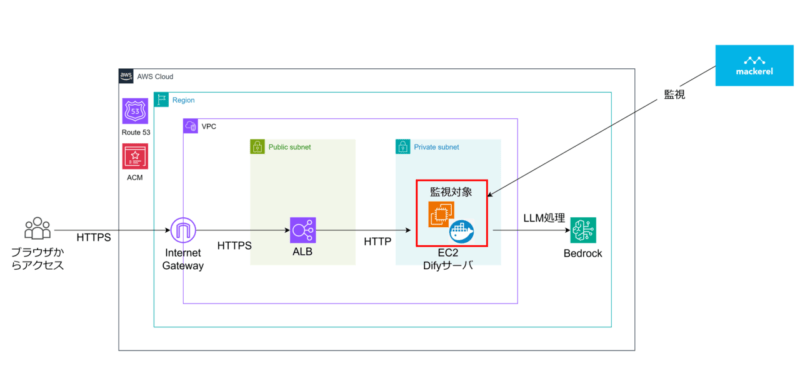Click the 'EC2 Difyサーバ' label

447,259
